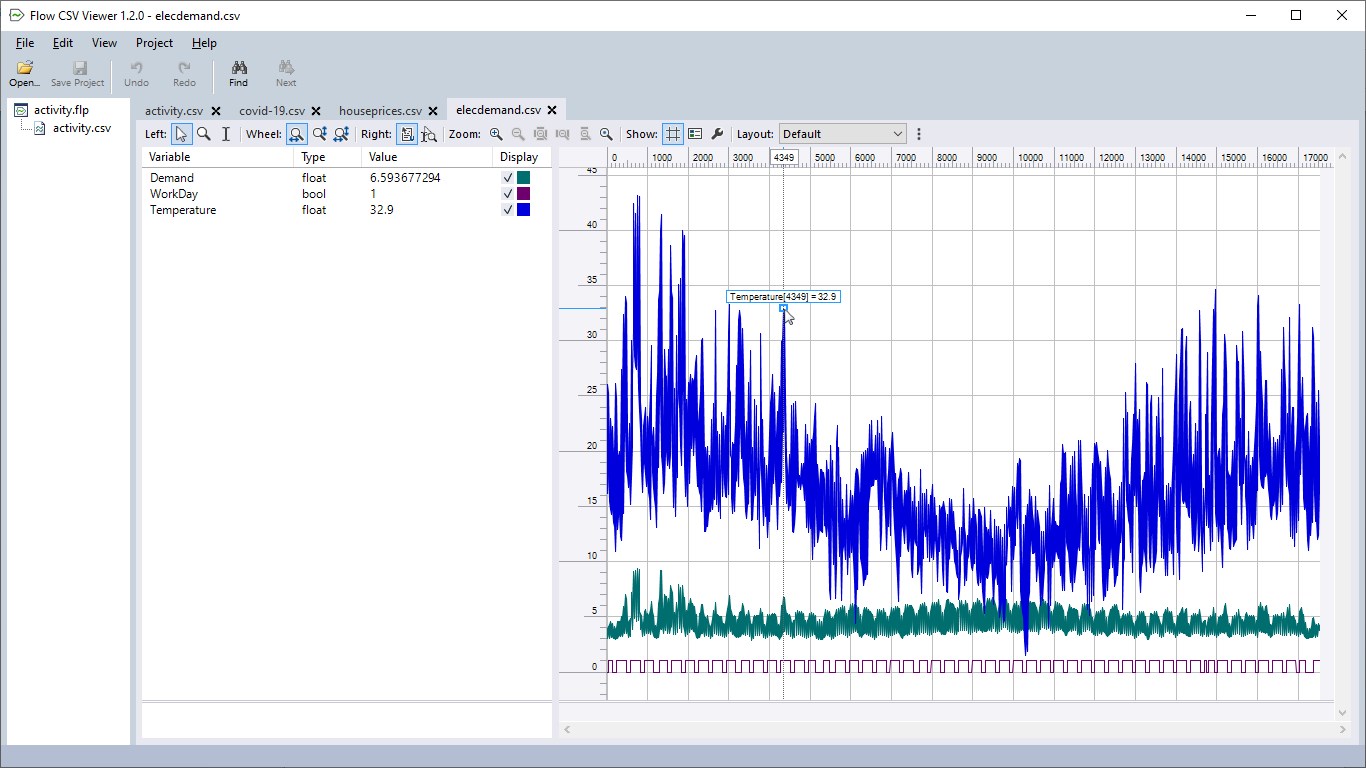
Task: Click the teal Demand color swatch
Action: (x=524, y=178)
